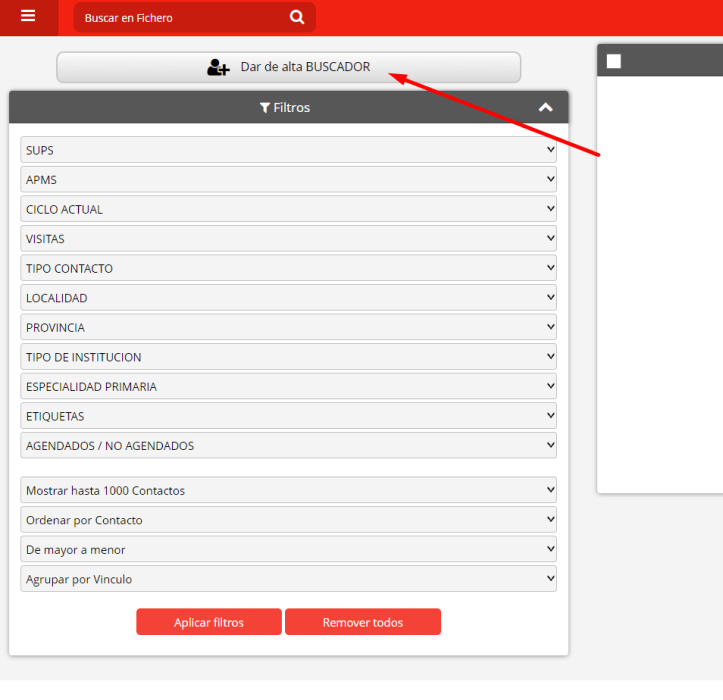Expand the LOCALIDAD dropdown
Screen dimensions: 723x700
pyautogui.click(x=288, y=298)
